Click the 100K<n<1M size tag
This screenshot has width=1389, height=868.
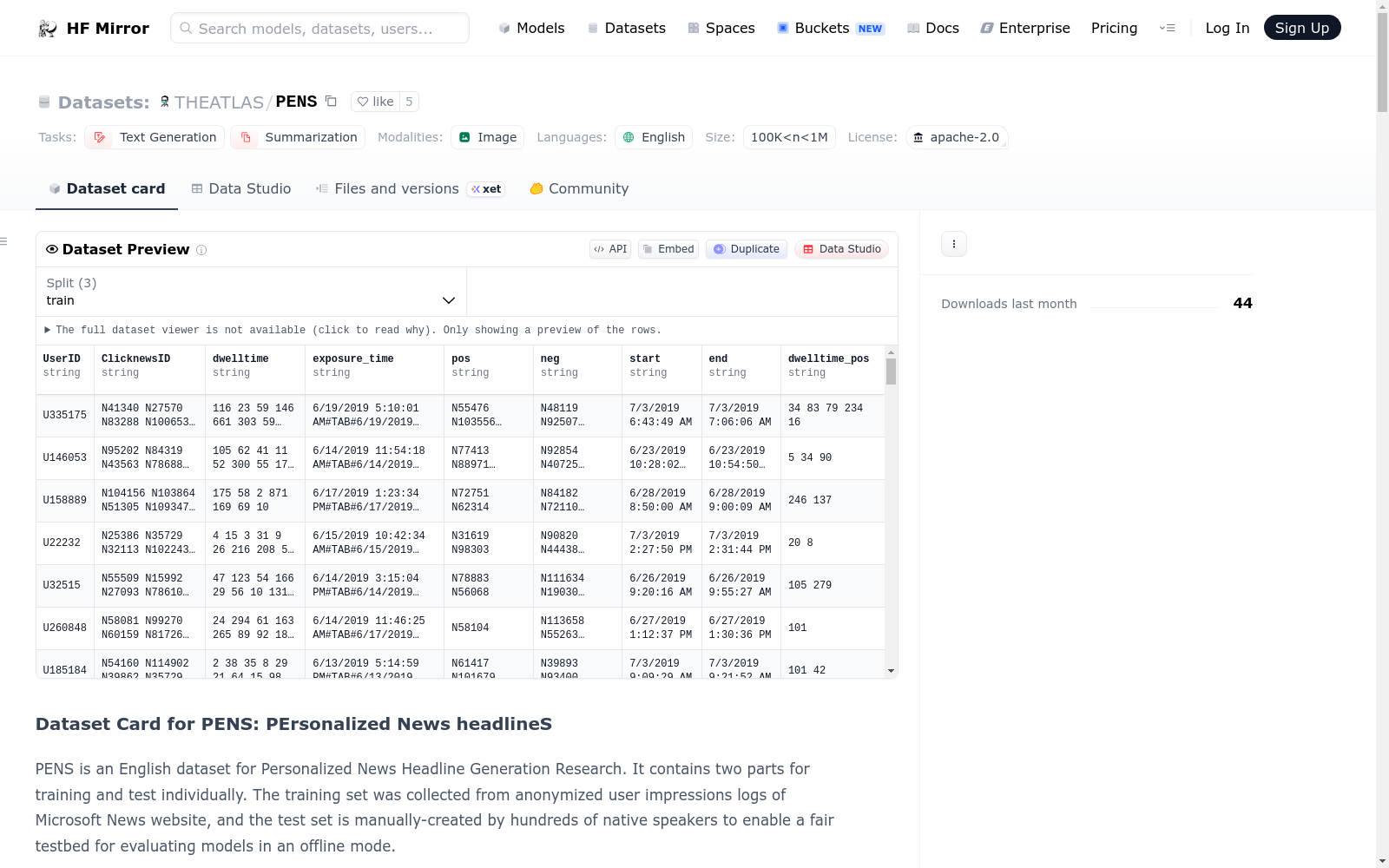tap(789, 137)
